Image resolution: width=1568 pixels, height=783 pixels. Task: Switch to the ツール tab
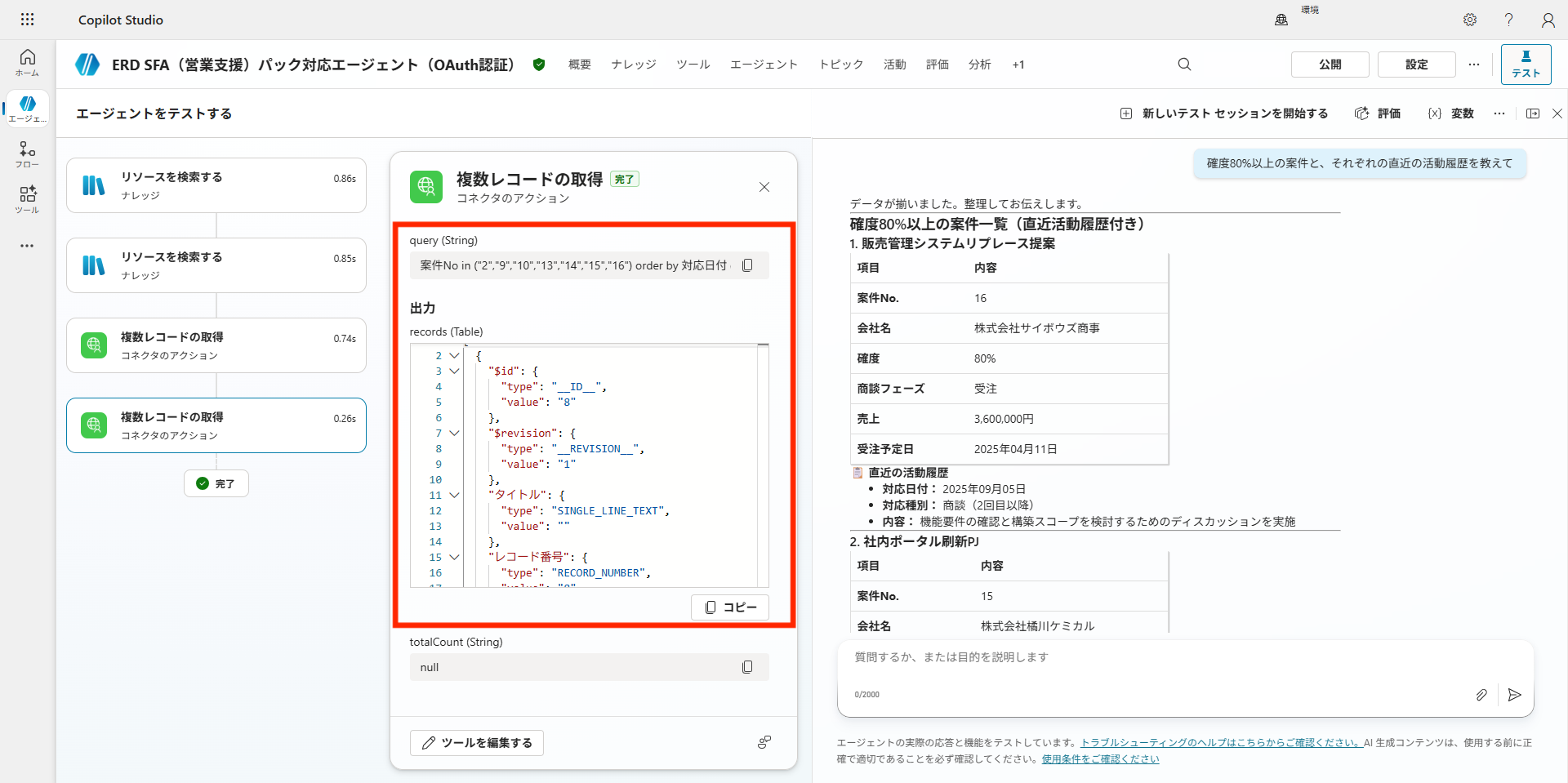(693, 65)
